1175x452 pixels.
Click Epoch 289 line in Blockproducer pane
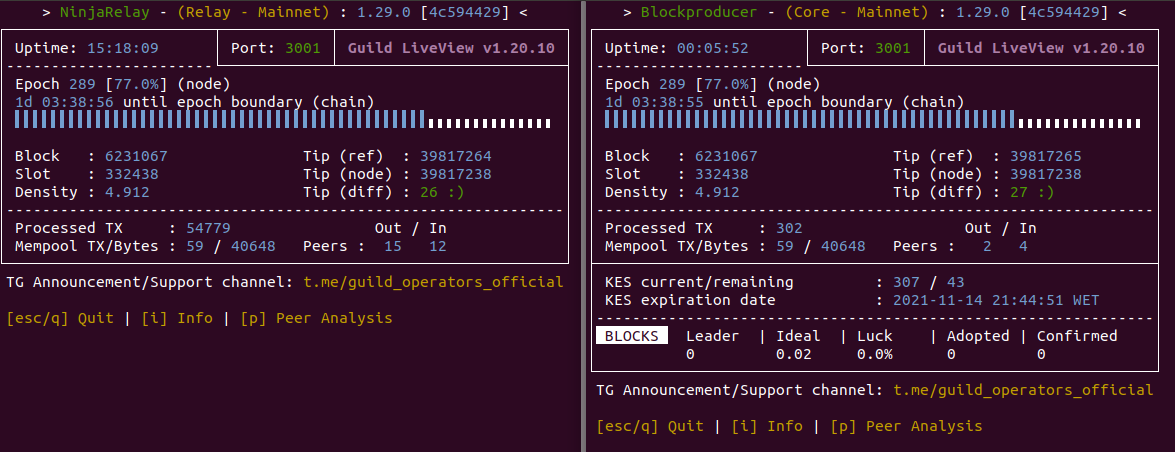click(x=713, y=84)
